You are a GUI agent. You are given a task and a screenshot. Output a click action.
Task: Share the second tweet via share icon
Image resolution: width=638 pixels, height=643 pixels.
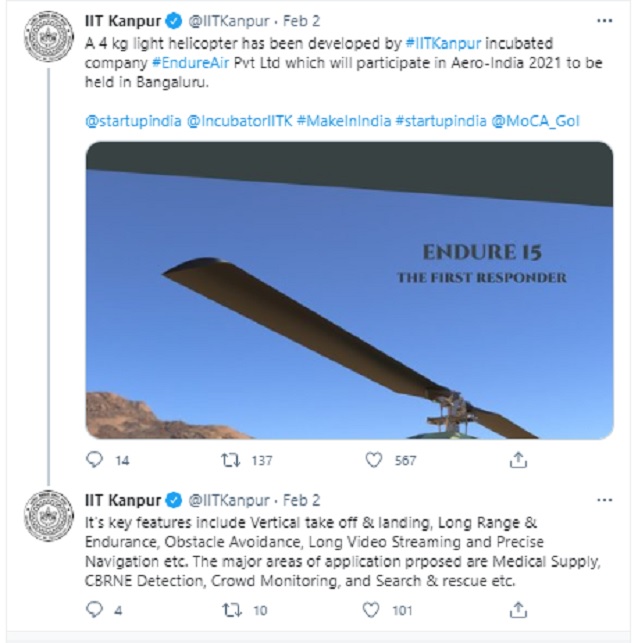518,609
